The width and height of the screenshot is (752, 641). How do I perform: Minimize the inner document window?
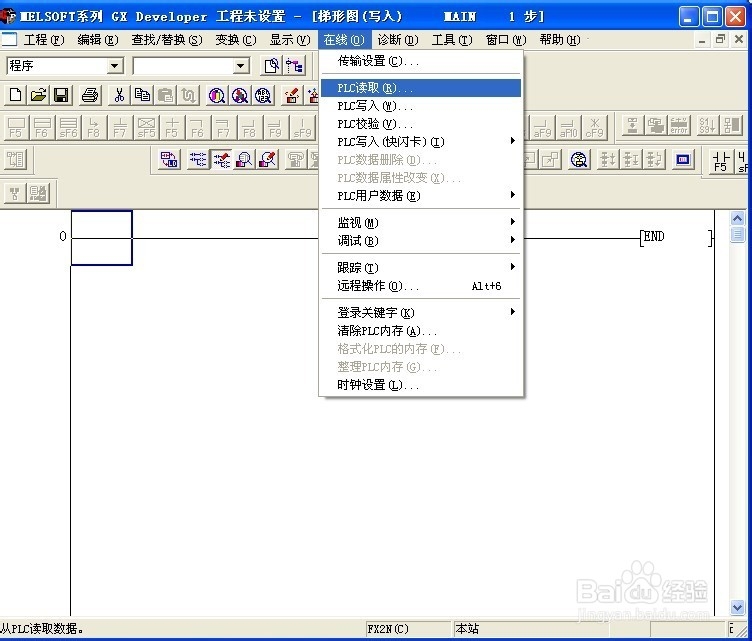tap(702, 39)
